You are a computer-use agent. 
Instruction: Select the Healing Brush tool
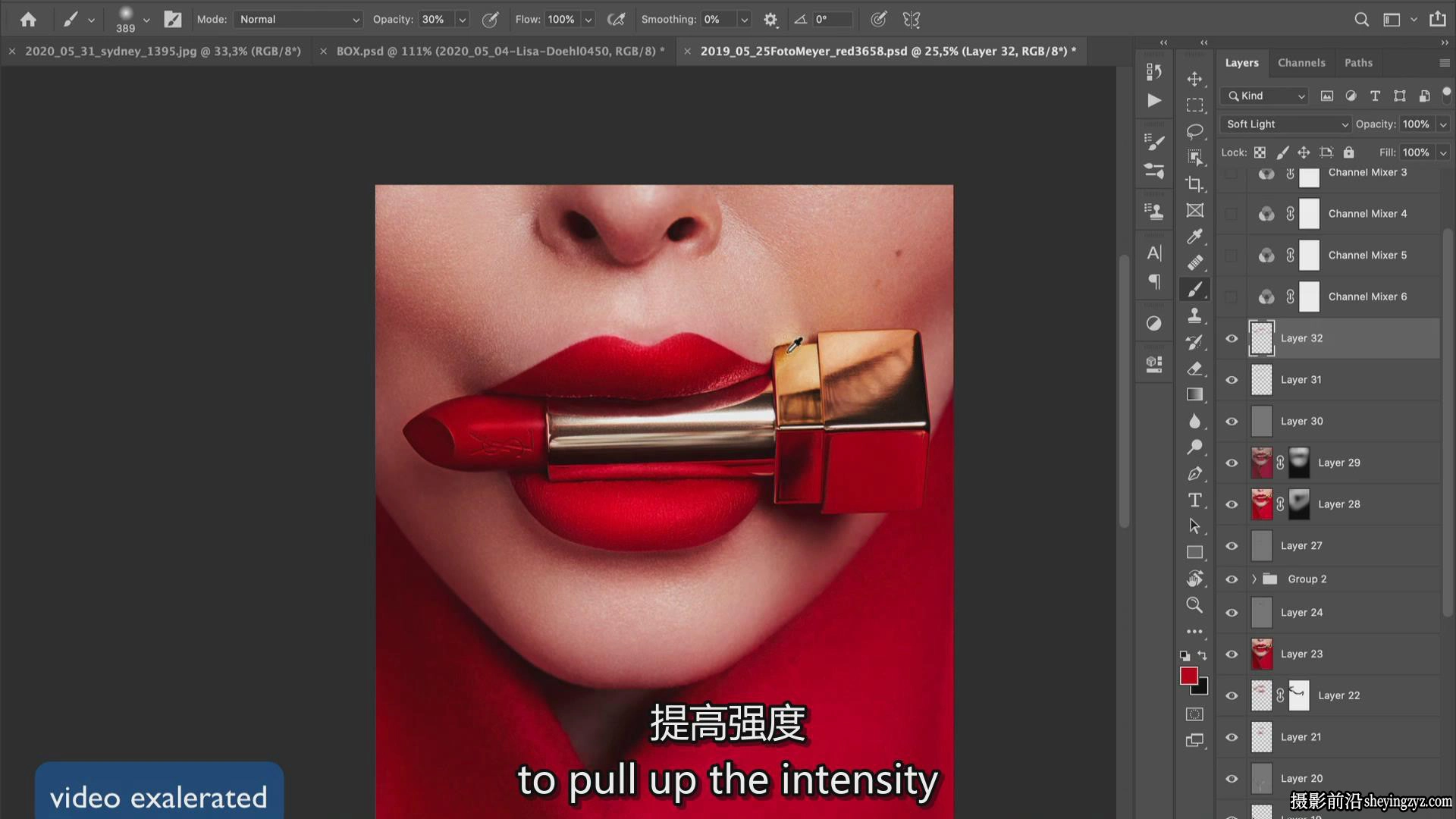pos(1194,263)
